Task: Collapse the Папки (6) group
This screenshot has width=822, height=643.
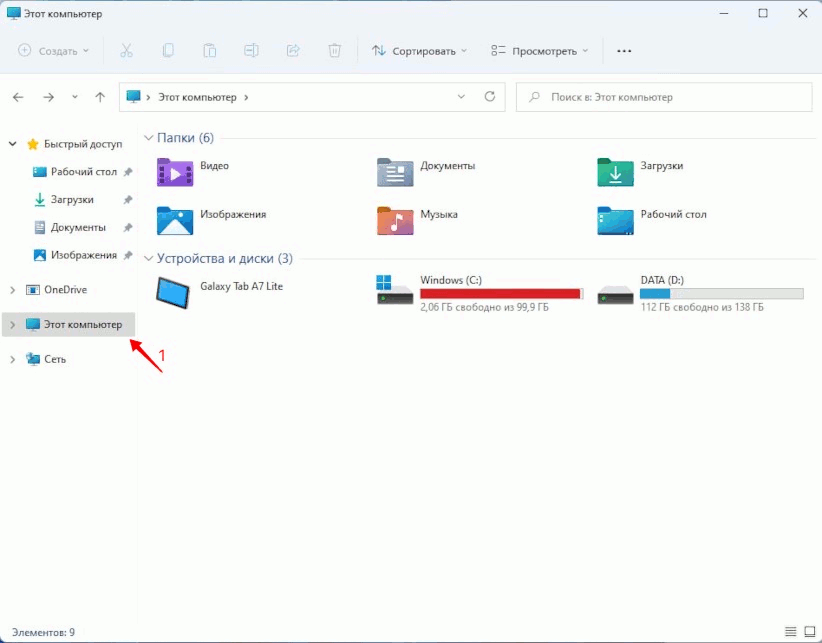Action: 149,138
